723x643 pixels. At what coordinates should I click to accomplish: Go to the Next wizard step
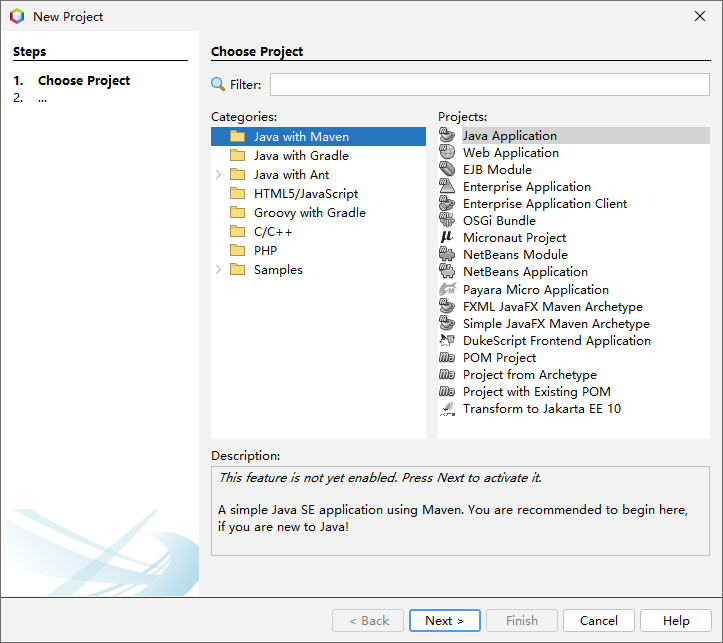click(444, 621)
